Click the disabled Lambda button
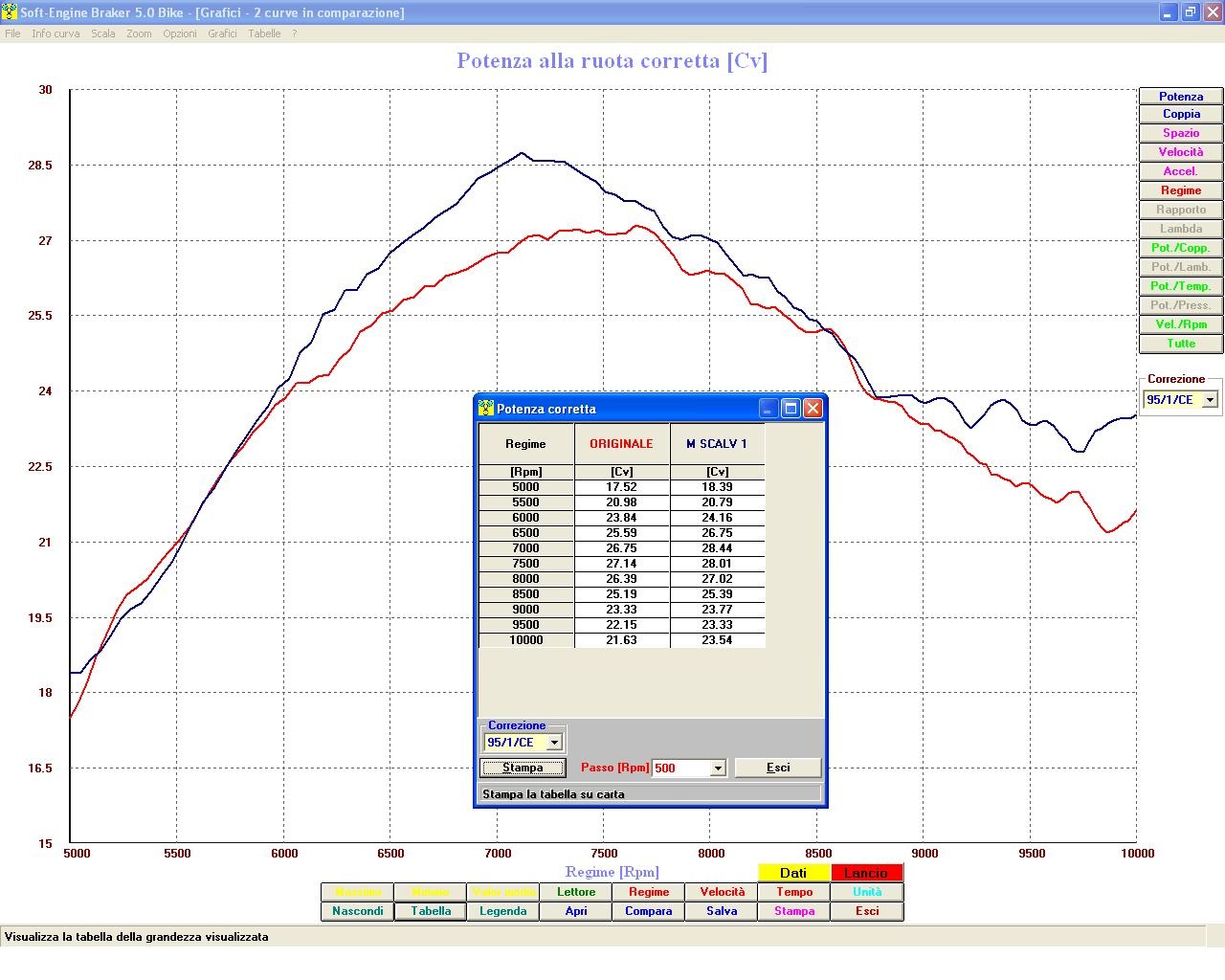 (1181, 229)
